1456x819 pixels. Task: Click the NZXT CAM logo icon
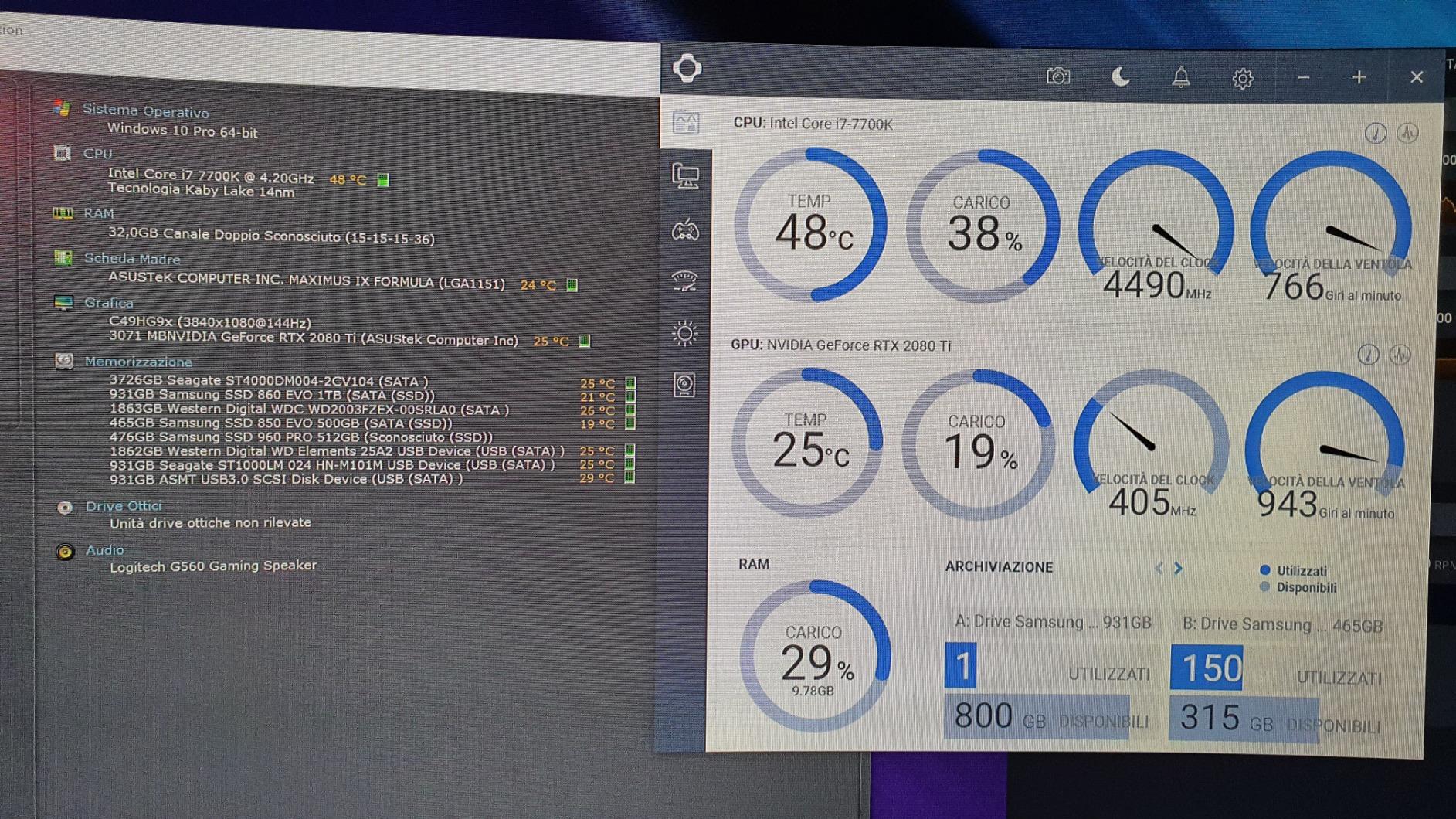coord(687,68)
